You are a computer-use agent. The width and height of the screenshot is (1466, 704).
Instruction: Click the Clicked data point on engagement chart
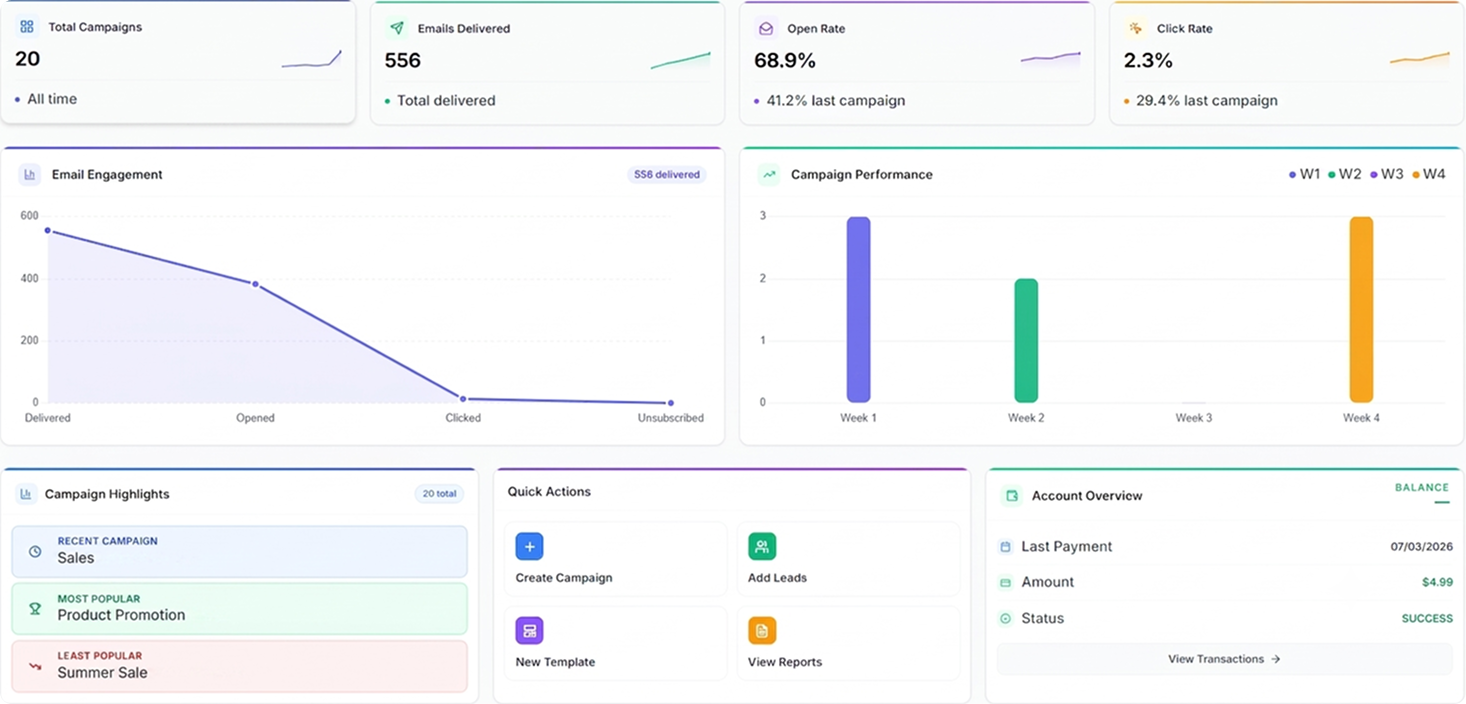[x=463, y=399]
